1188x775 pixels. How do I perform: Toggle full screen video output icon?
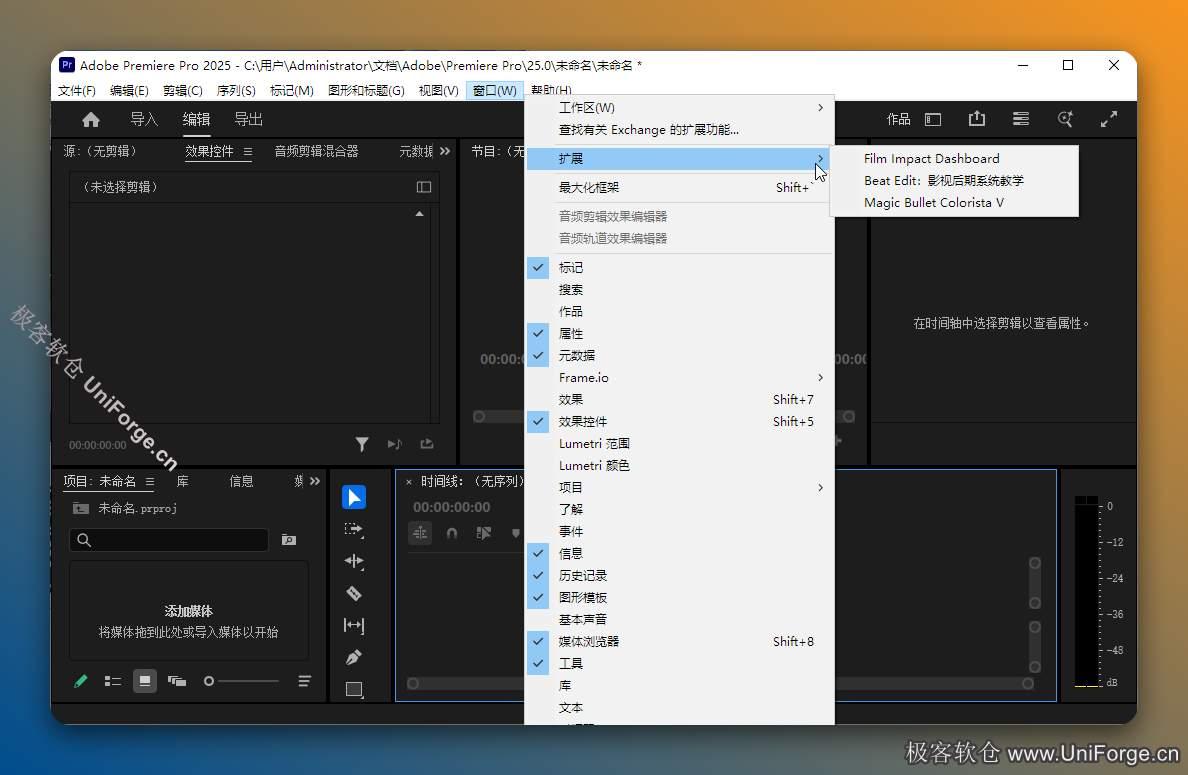click(1109, 119)
